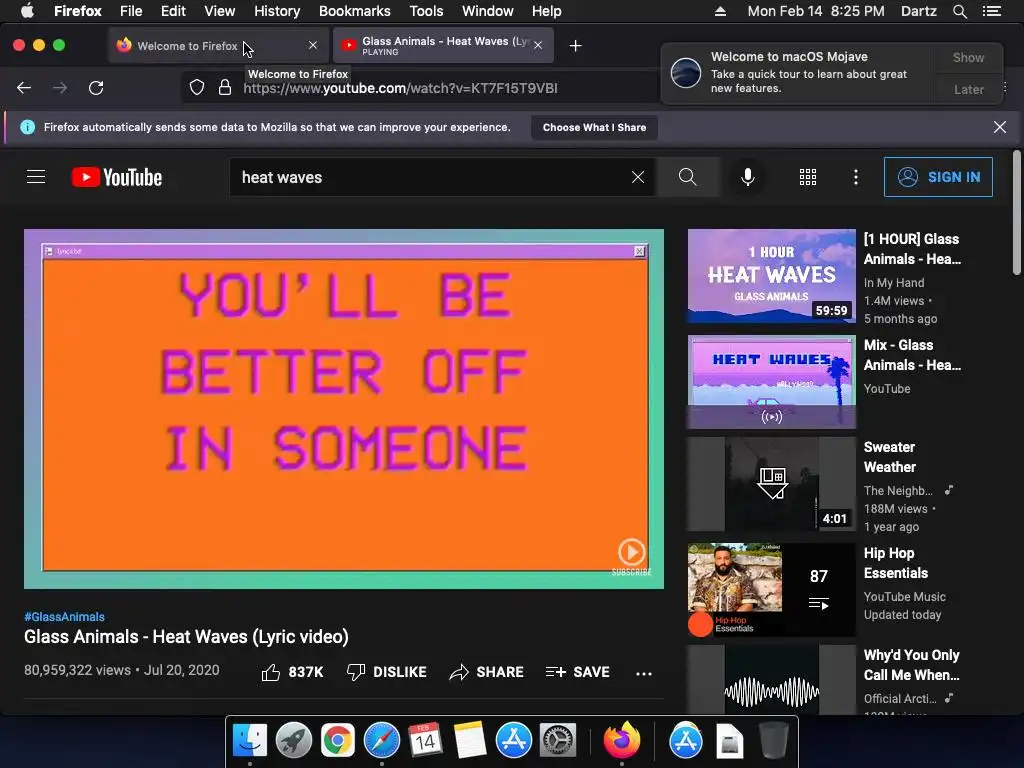Open more actions ellipsis under the video

pos(644,673)
